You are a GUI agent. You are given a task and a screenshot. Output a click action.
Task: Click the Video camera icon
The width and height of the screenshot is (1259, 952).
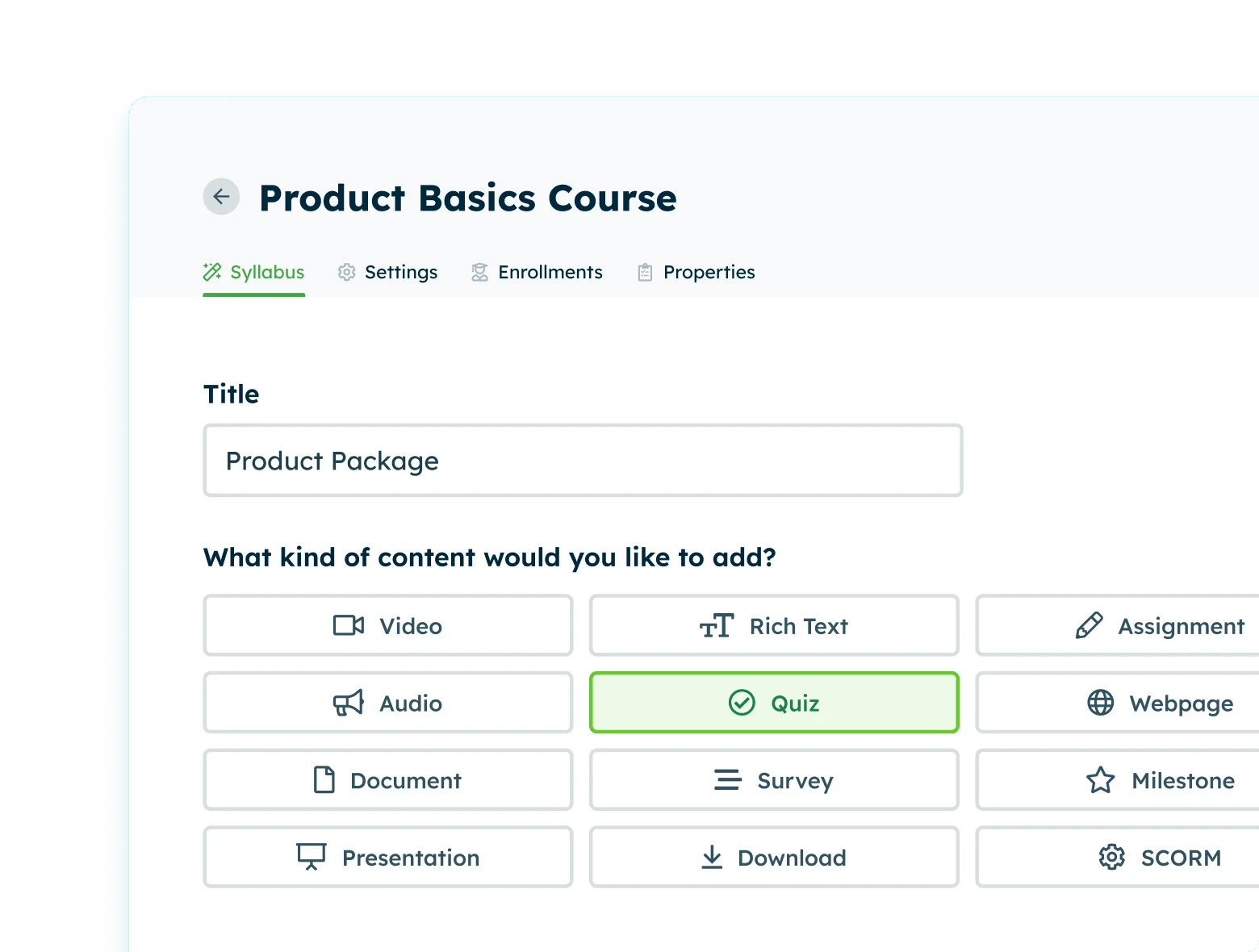(x=348, y=625)
